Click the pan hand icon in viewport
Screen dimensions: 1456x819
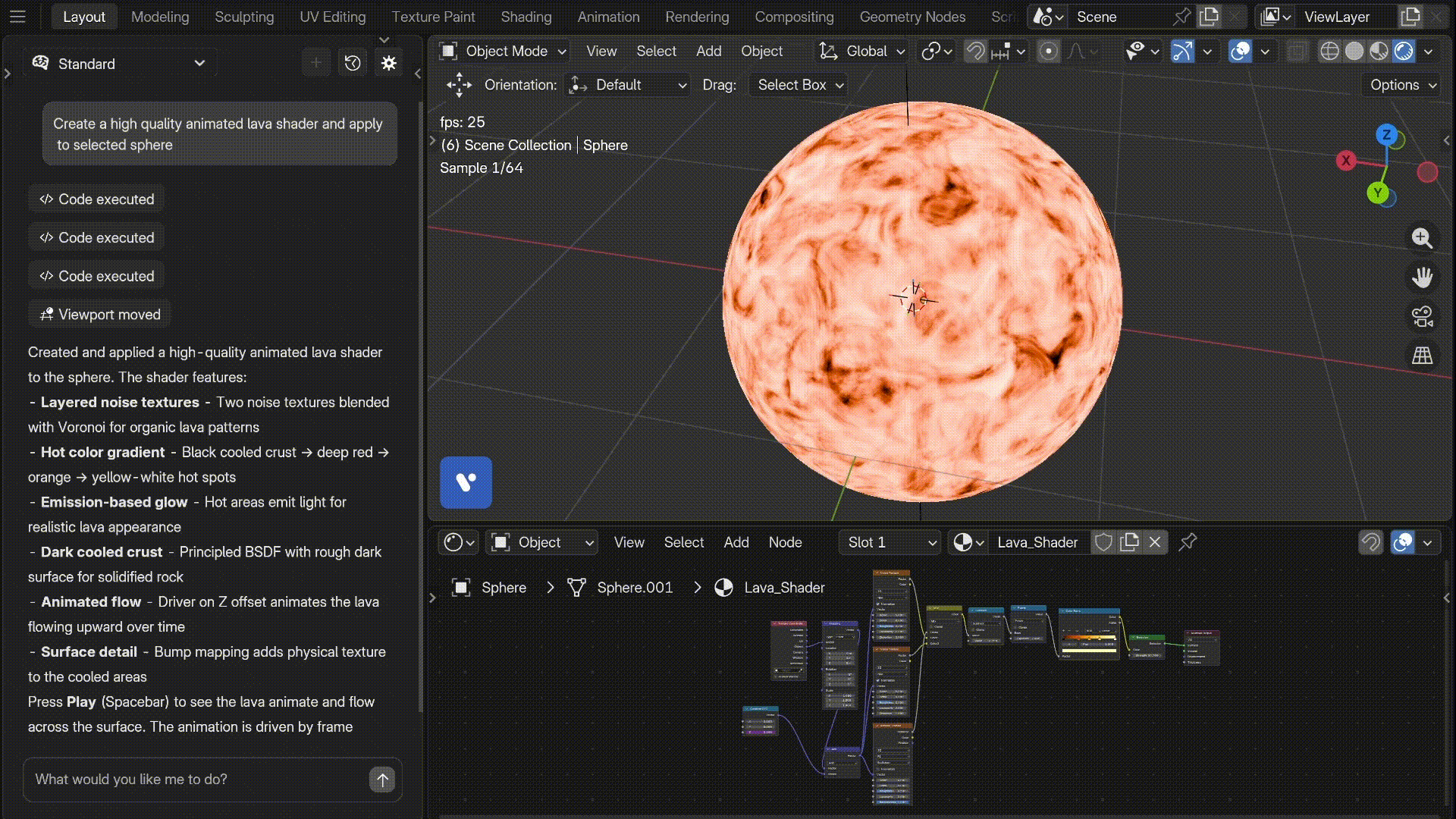pyautogui.click(x=1422, y=278)
